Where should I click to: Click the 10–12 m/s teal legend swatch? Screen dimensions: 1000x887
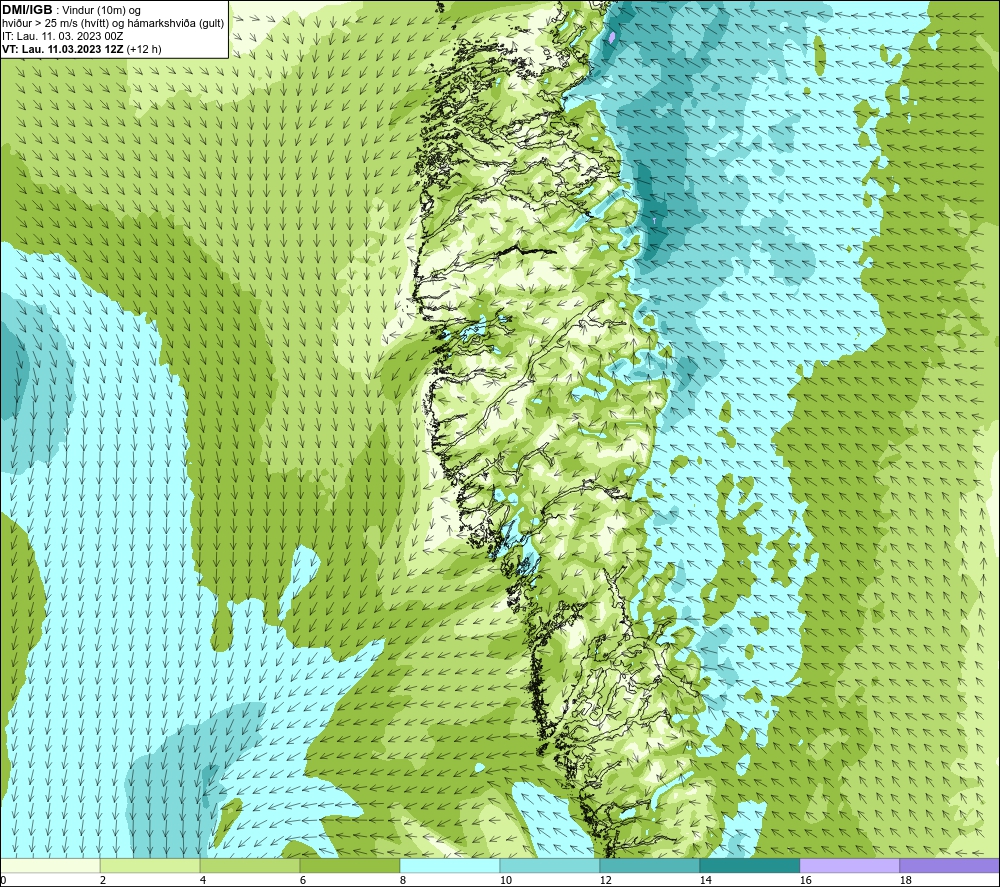[550, 865]
